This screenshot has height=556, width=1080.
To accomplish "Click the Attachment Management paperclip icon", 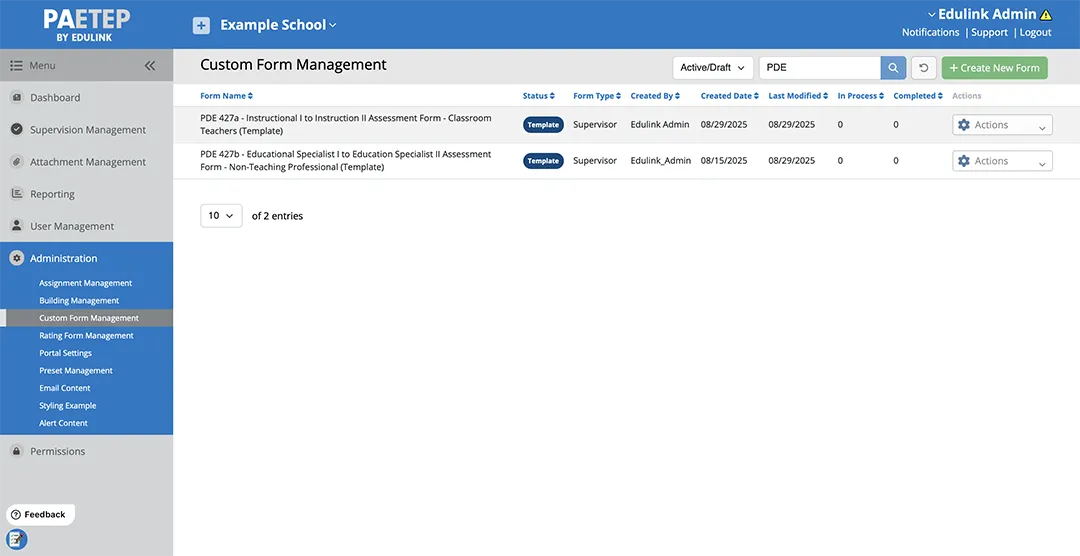I will tap(17, 162).
